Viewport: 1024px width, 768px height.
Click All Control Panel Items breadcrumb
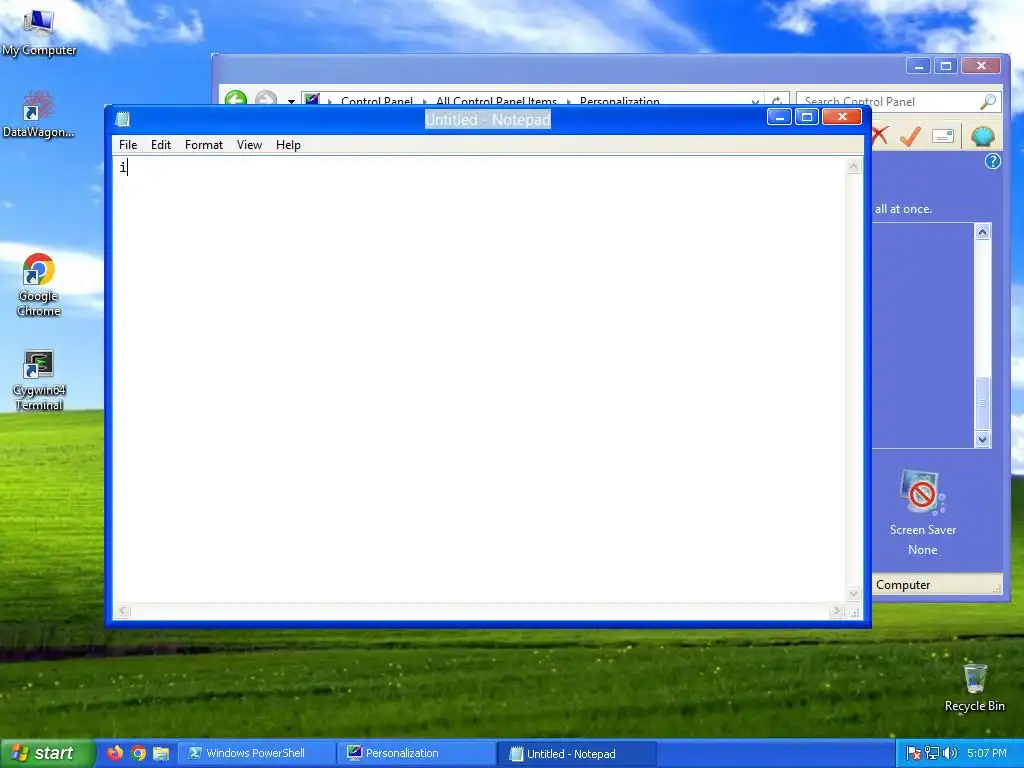tap(496, 101)
